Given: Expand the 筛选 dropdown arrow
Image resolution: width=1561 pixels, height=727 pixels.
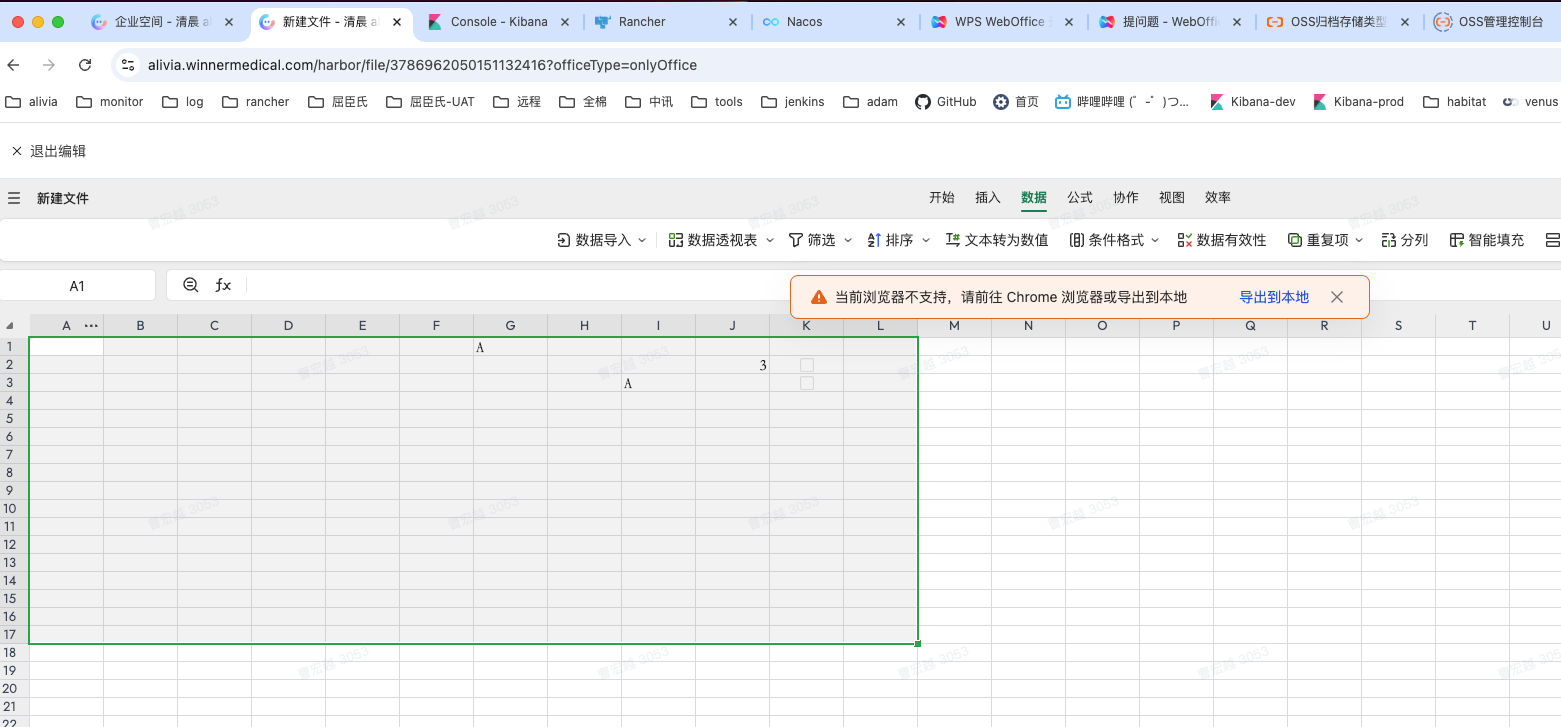Looking at the screenshot, I should coord(848,240).
